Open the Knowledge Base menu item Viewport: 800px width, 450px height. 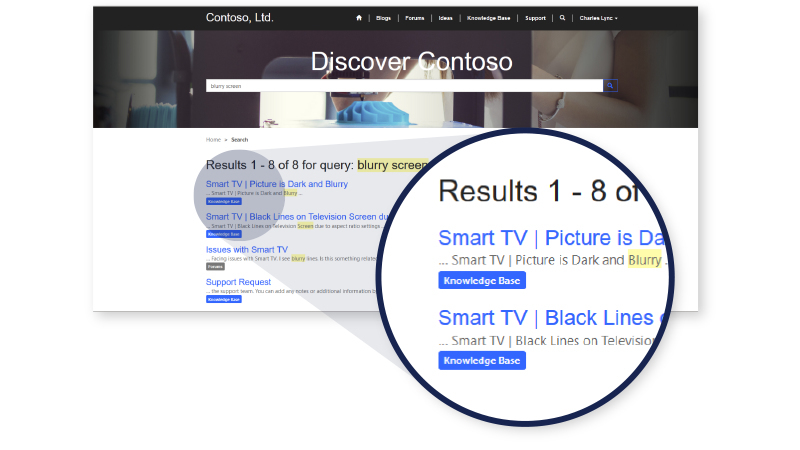[x=488, y=18]
